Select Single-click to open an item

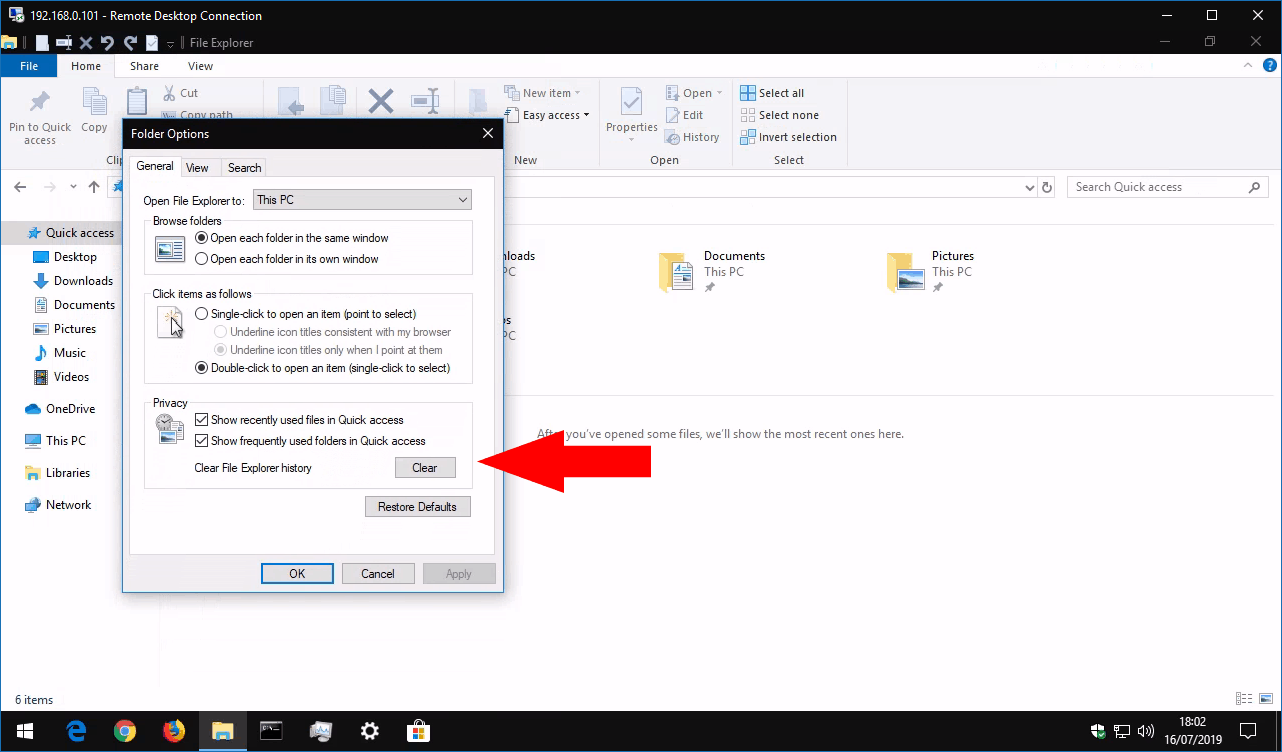pyautogui.click(x=202, y=314)
